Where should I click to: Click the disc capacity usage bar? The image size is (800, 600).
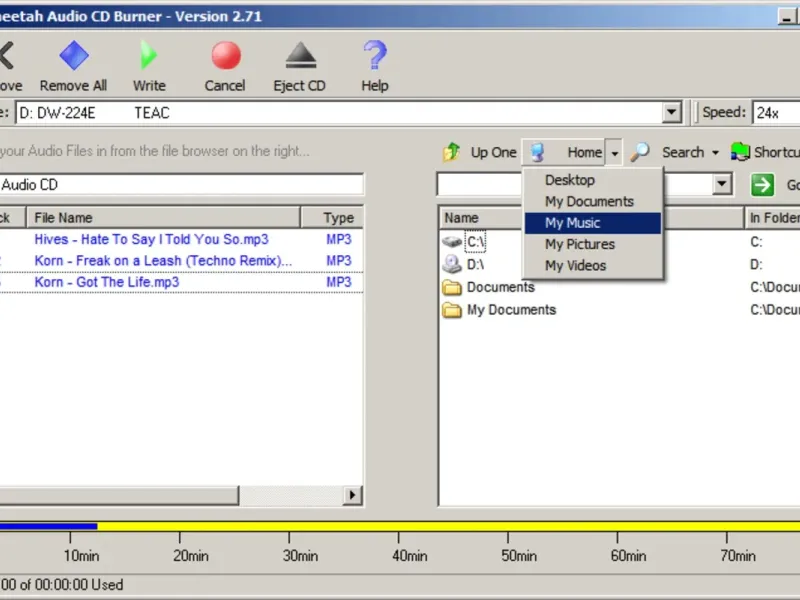tap(400, 526)
